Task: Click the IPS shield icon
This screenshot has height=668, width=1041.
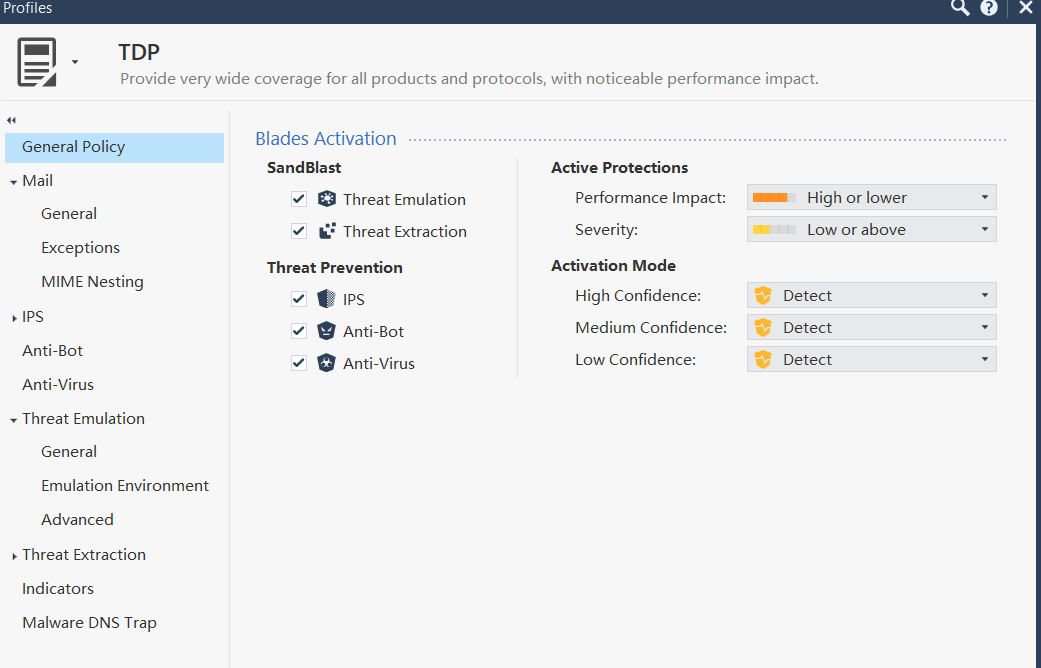Action: [327, 299]
